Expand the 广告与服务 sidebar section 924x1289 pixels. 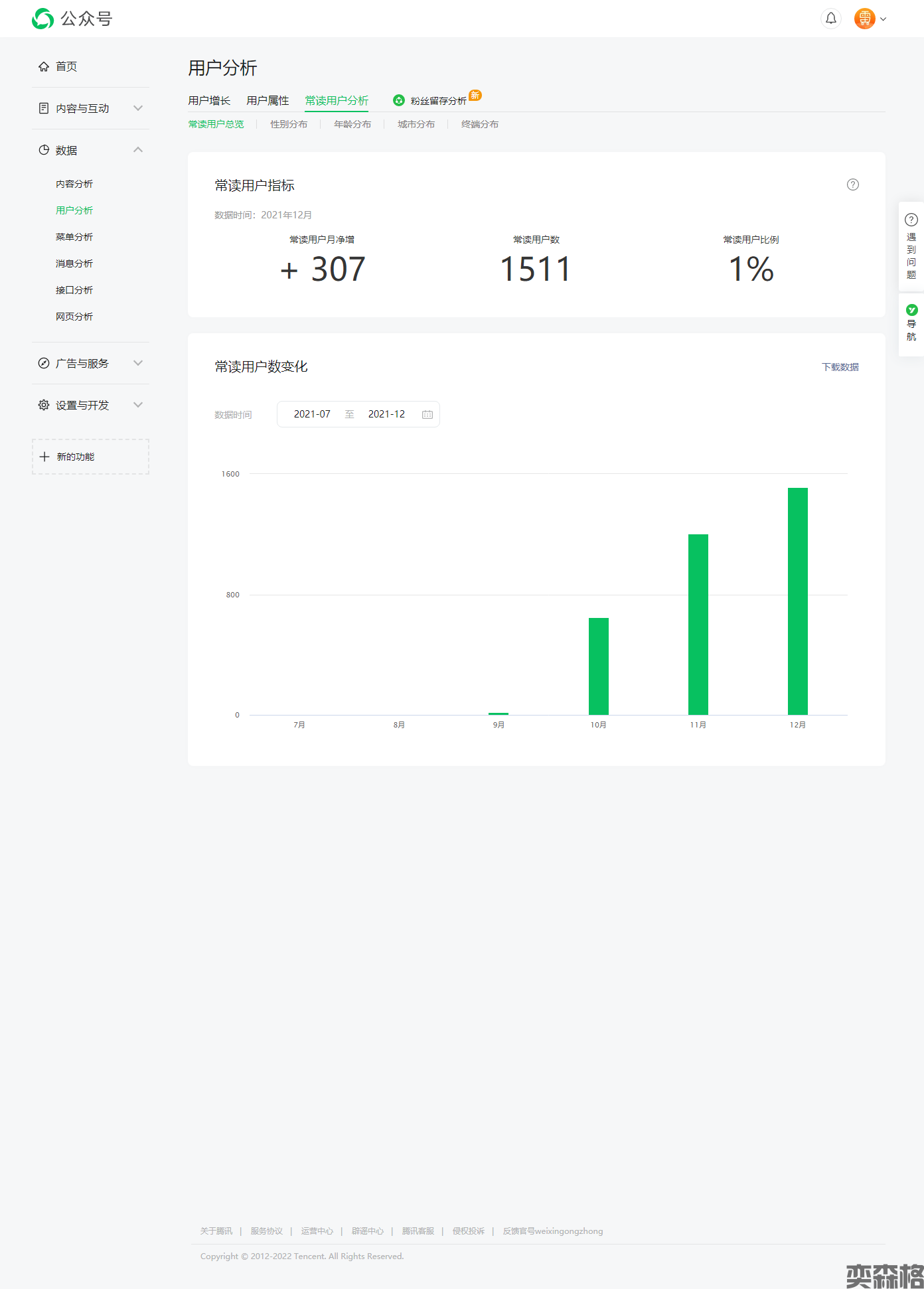click(x=90, y=363)
